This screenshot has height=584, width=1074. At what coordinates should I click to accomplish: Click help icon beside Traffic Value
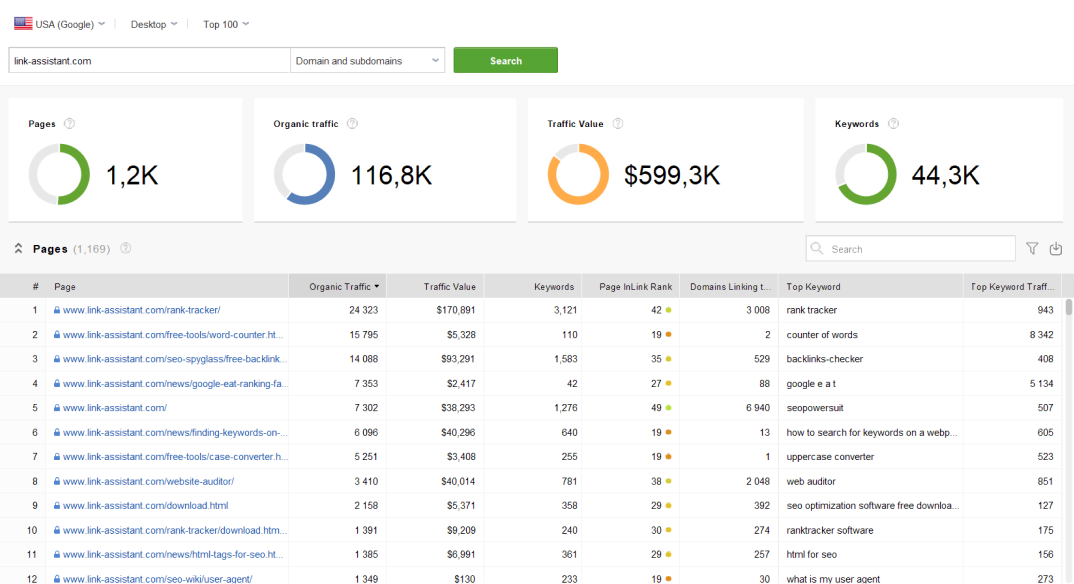point(618,124)
